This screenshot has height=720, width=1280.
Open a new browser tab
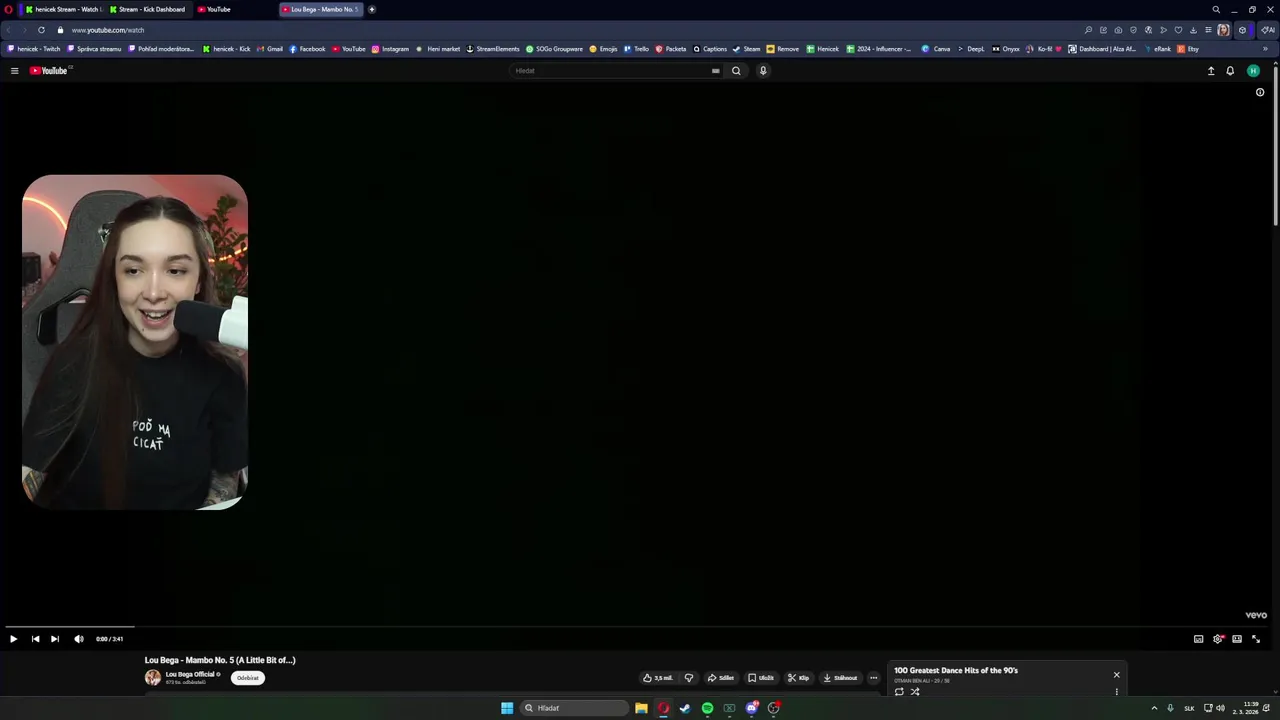[x=372, y=9]
